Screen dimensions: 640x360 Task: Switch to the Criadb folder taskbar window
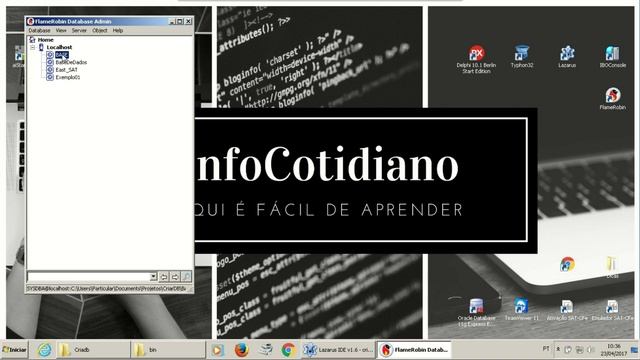92,350
